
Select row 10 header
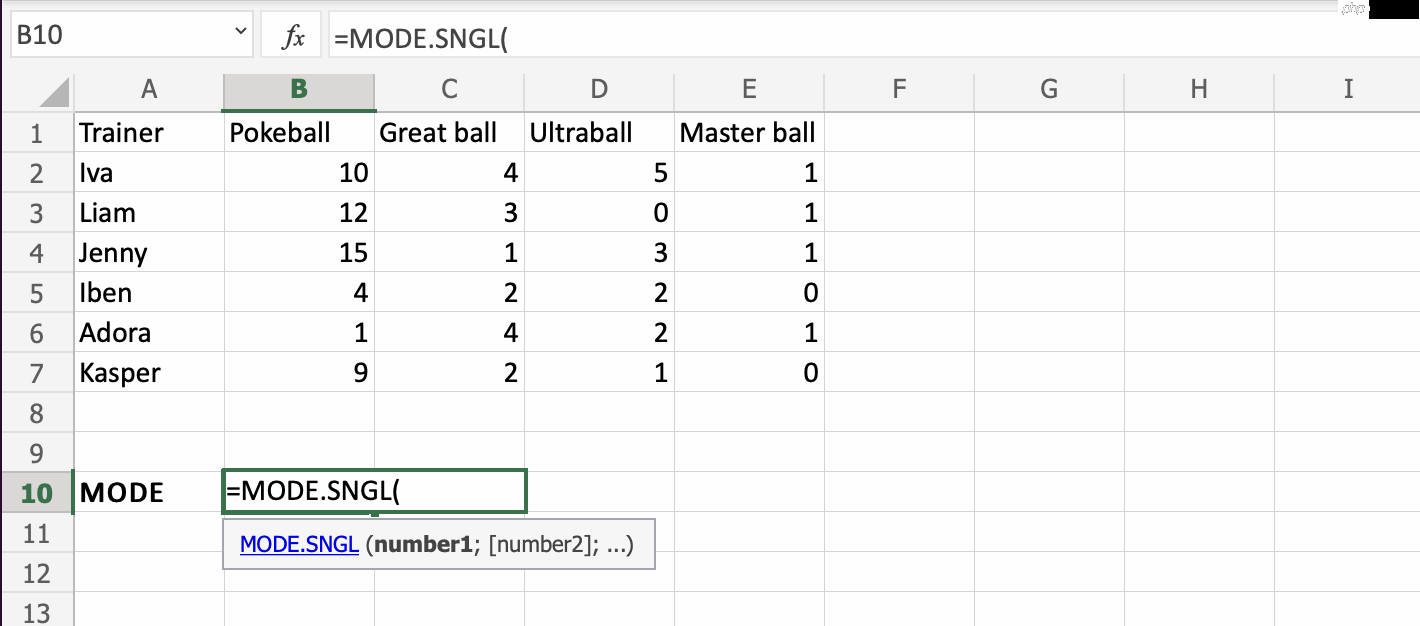(x=37, y=492)
